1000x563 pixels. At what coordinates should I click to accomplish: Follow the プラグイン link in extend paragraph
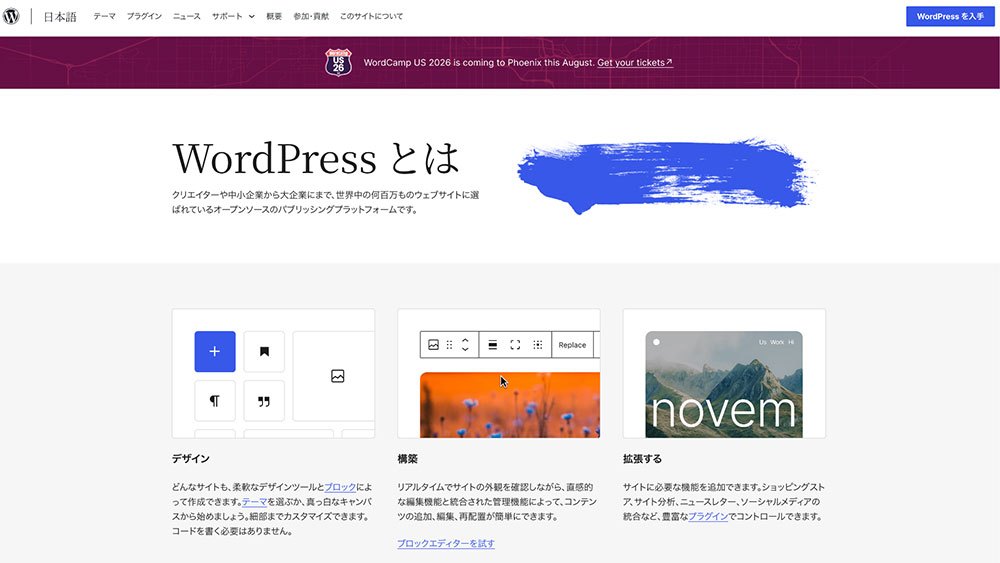tap(708, 516)
